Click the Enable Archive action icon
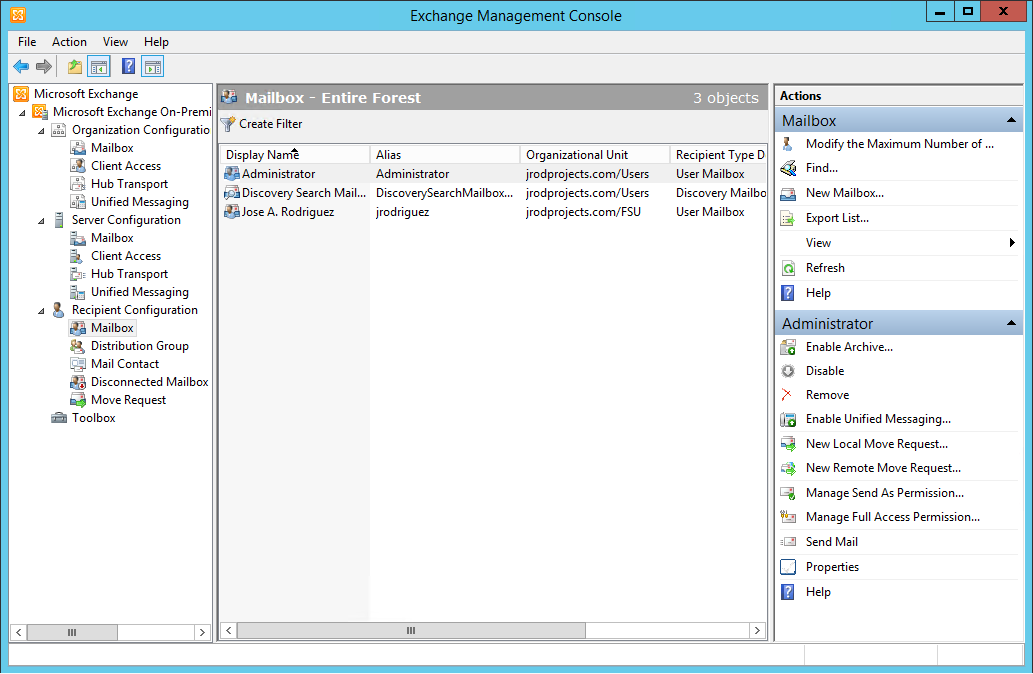 click(x=788, y=347)
